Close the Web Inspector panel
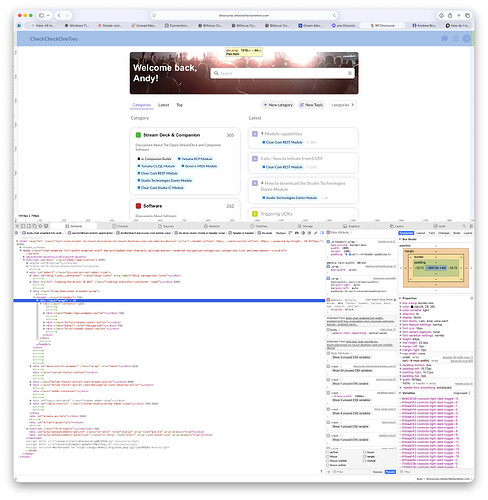The width and height of the screenshot is (488, 500). click(18, 226)
